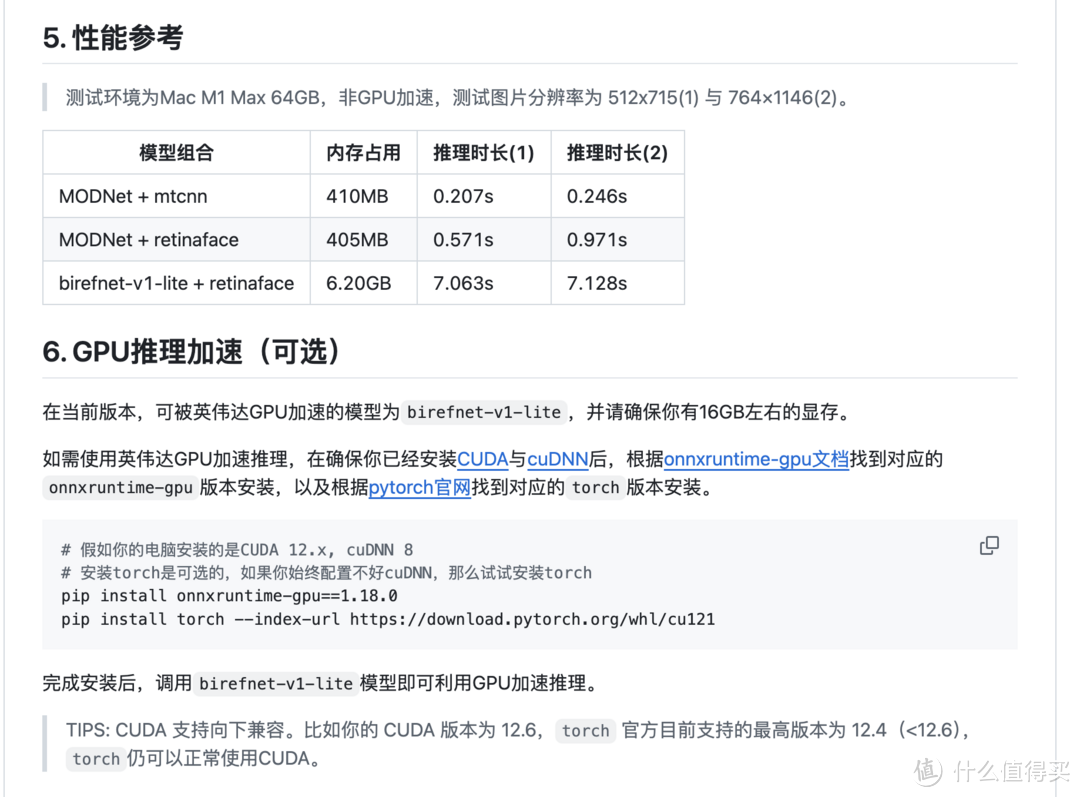Click the 推理时长(1) column header
Screen dimensions: 1080x797
484,152
